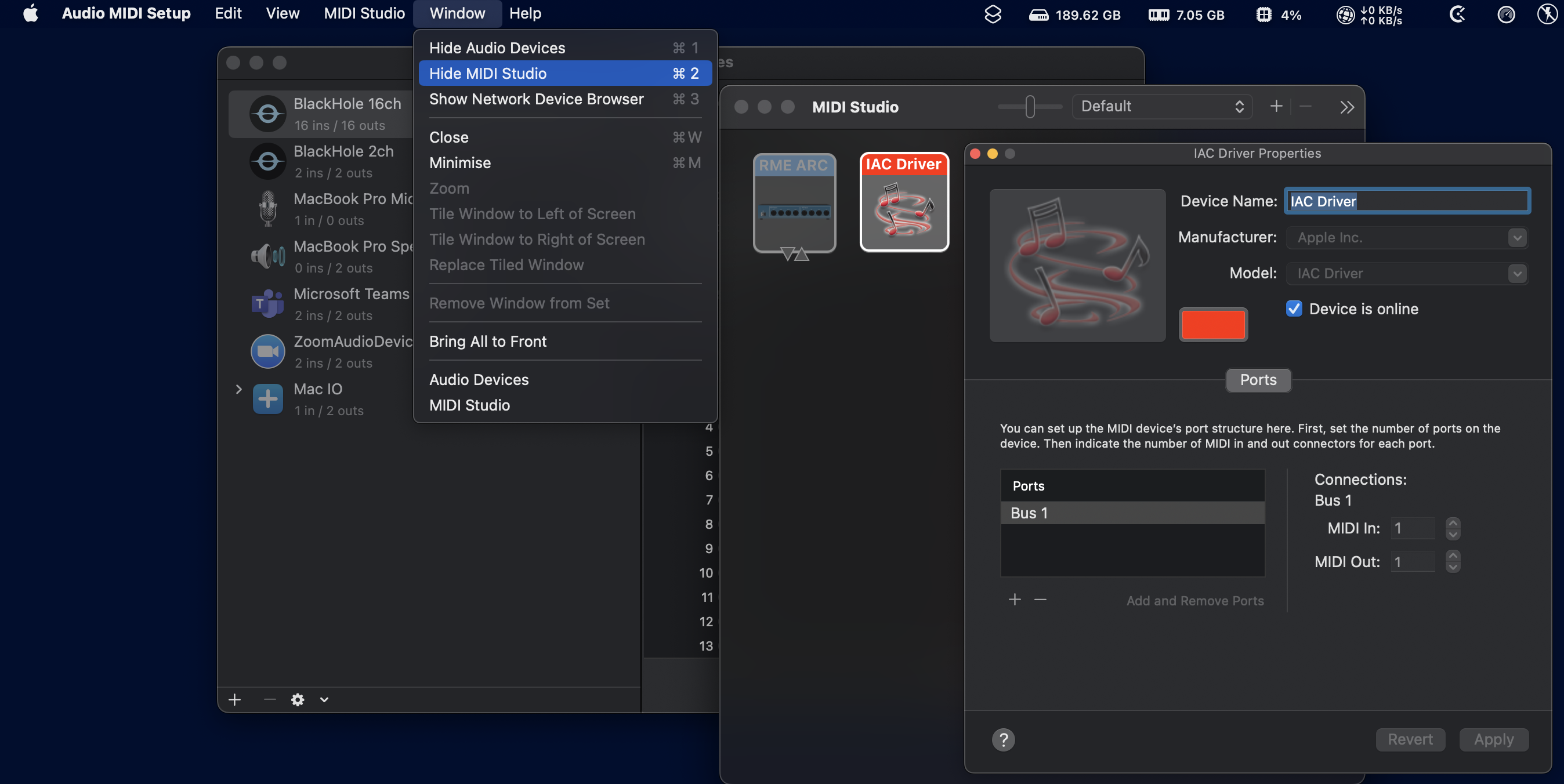This screenshot has width=1564, height=784.
Task: Open help for IAC Driver Properties
Action: click(x=1003, y=740)
